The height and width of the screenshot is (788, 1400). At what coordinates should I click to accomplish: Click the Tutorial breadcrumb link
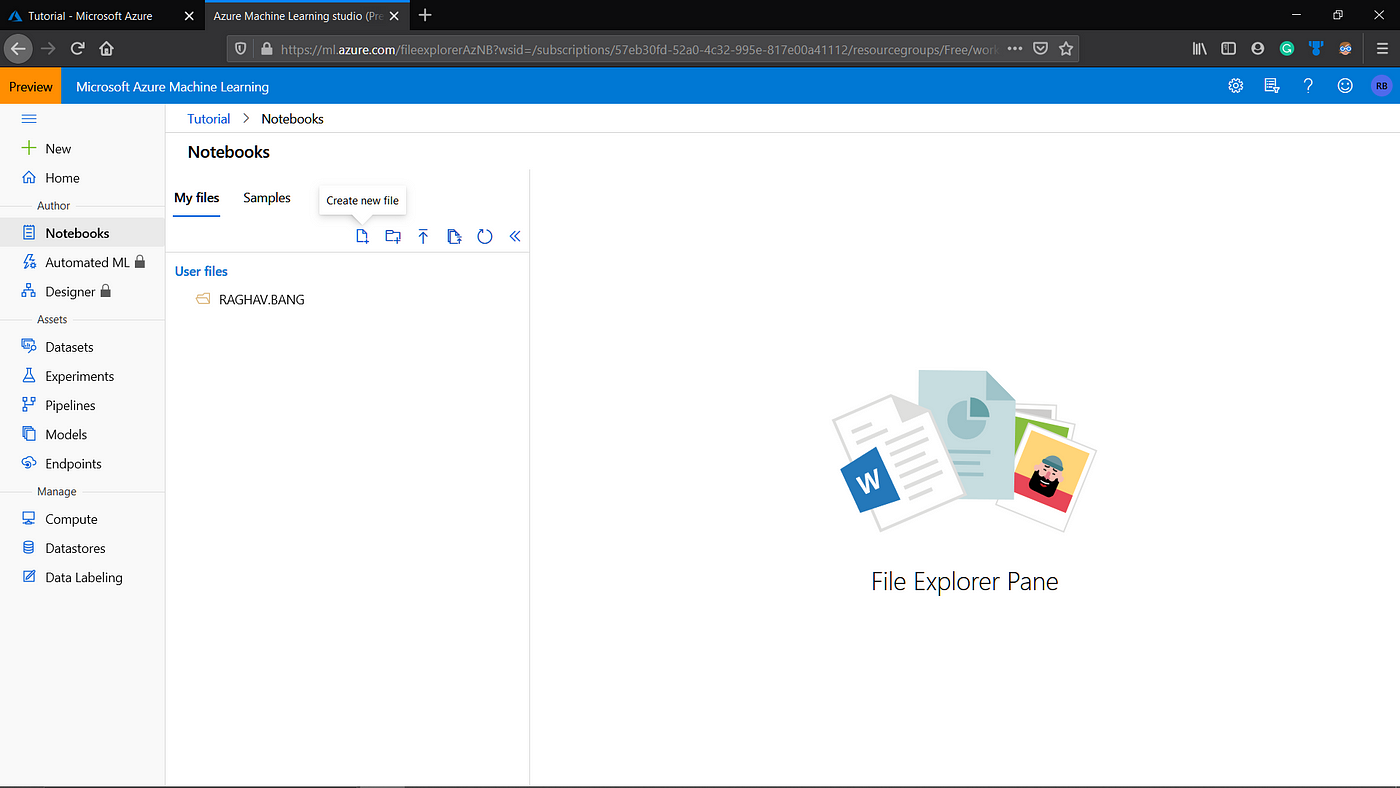tap(209, 118)
